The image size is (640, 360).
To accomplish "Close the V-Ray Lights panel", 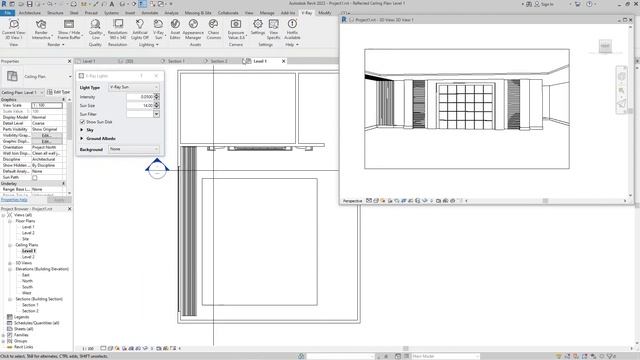I will pyautogui.click(x=156, y=76).
